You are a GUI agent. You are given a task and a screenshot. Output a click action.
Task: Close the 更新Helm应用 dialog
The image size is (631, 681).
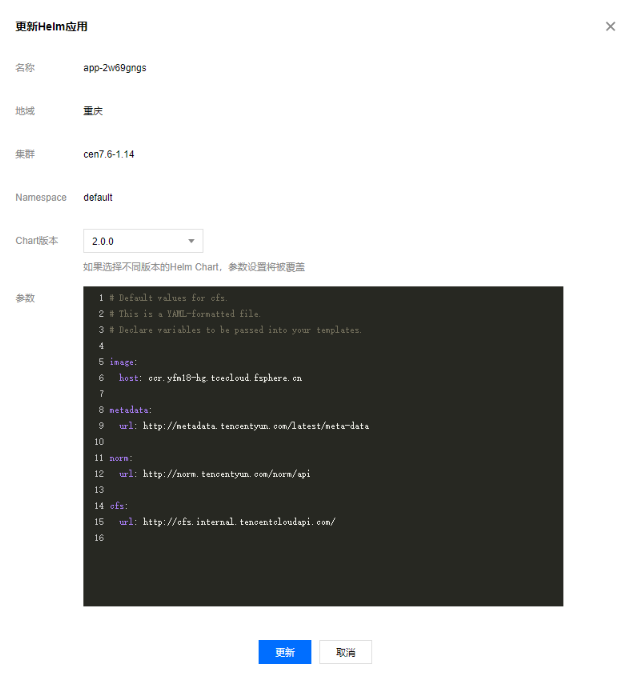[610, 26]
